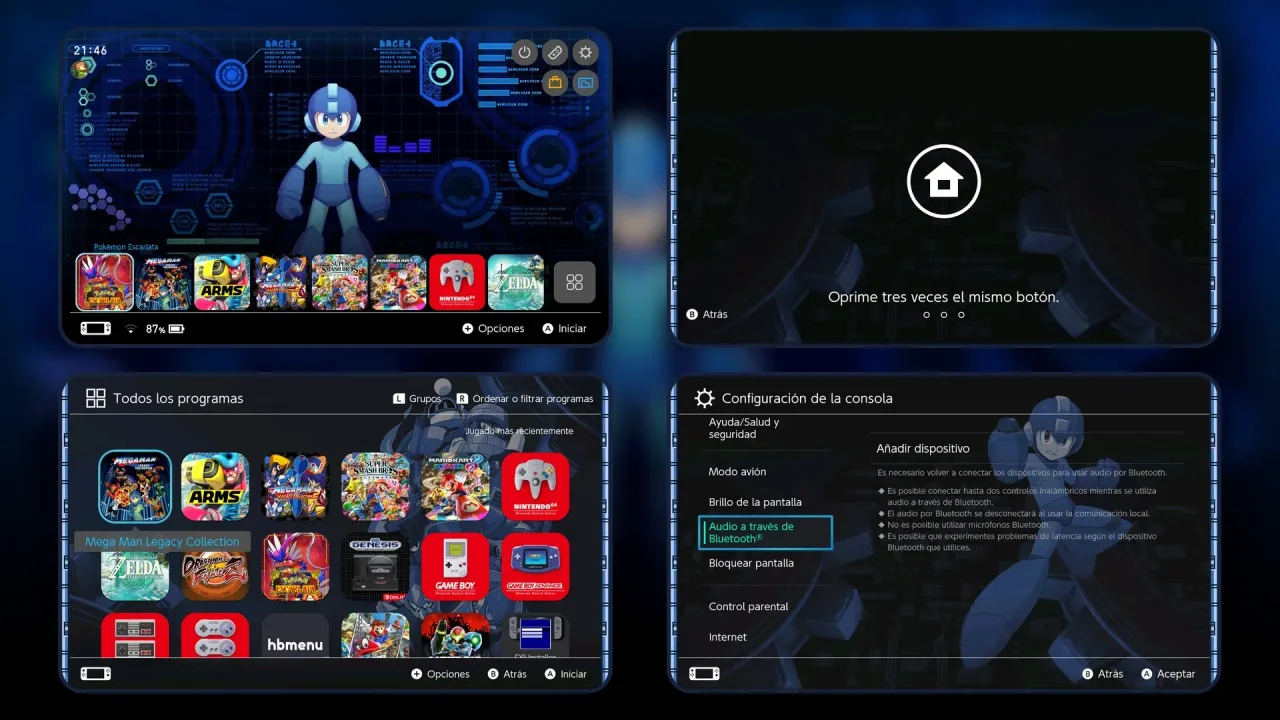Open Control parental settings entry
1280x720 pixels.
(x=748, y=607)
